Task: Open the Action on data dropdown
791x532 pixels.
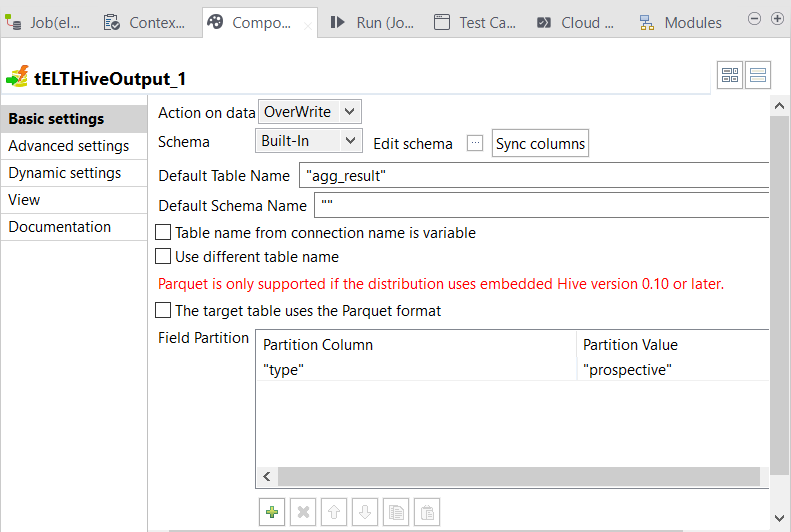Action: 309,112
